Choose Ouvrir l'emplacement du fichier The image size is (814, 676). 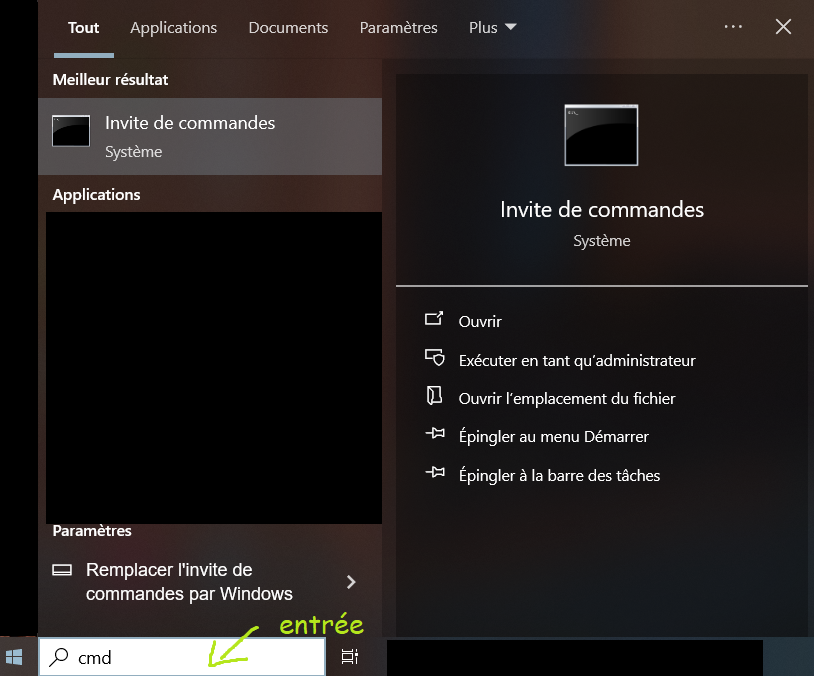(567, 398)
